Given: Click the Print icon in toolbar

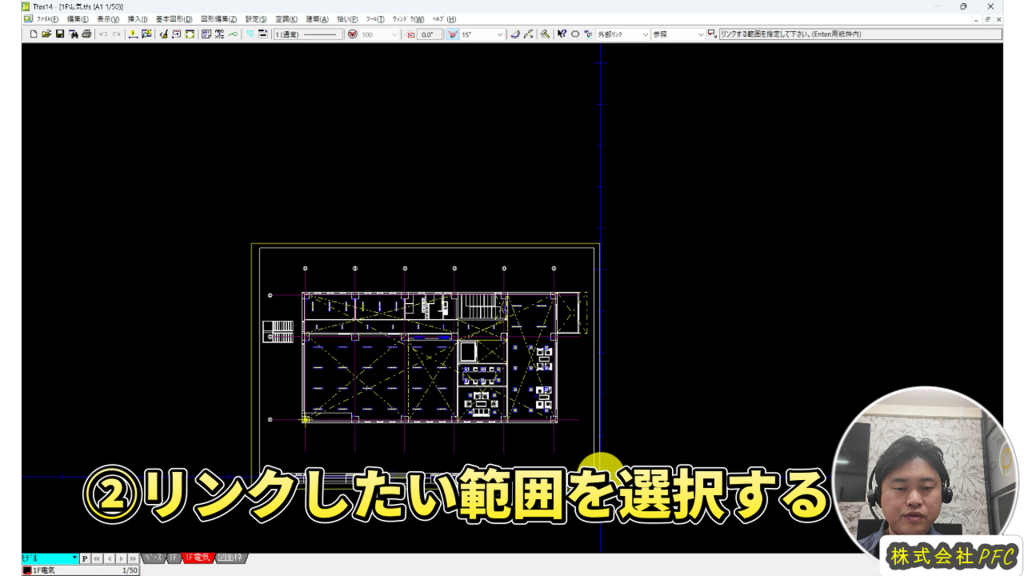Looking at the screenshot, I should (86, 34).
